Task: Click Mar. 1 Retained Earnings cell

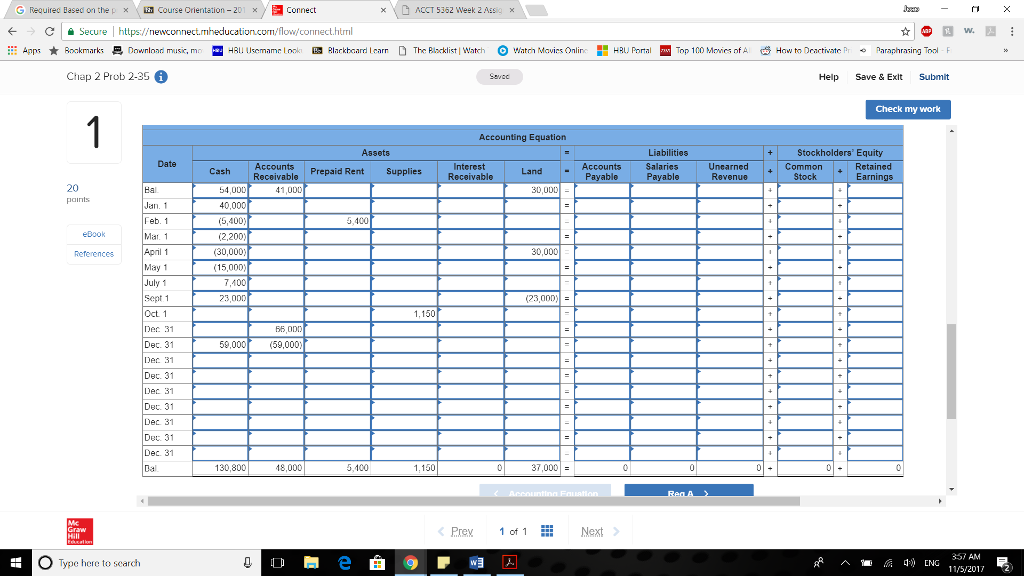Action: [874, 237]
